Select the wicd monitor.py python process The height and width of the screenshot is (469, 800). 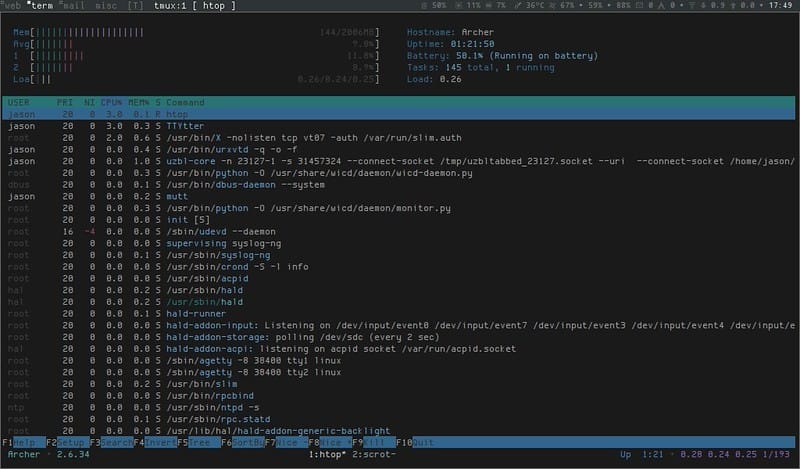398,208
